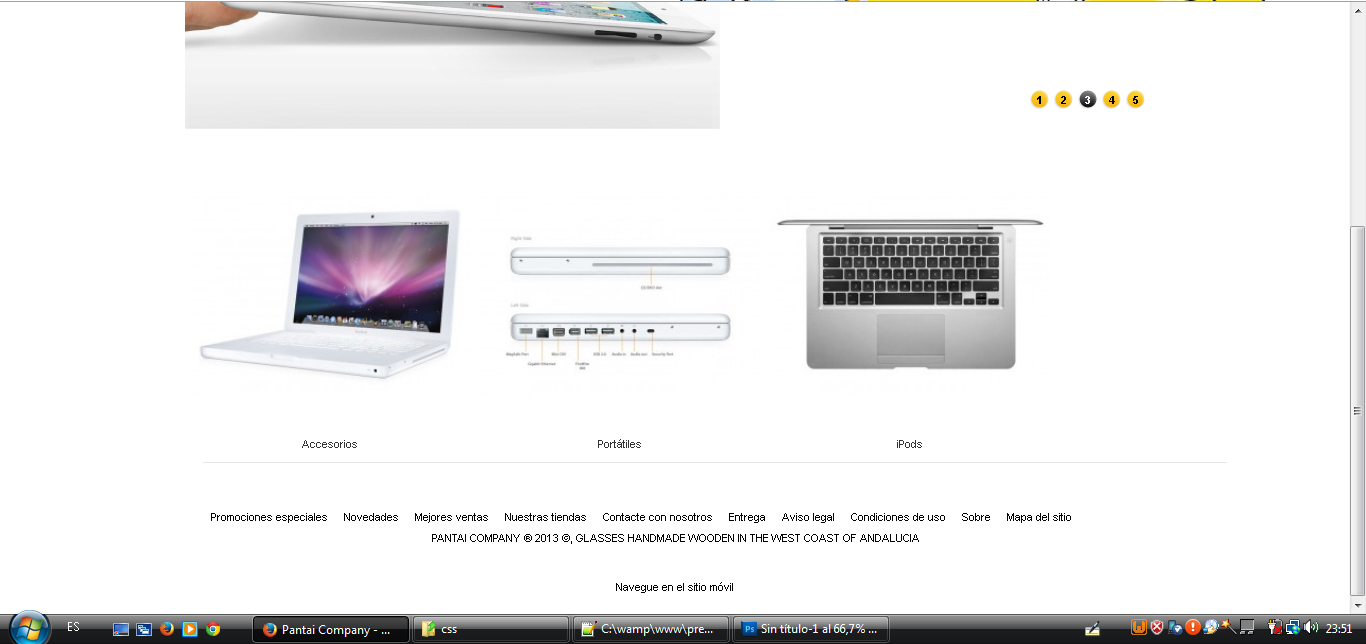Click the magic wand tray icon
Screen dimensions: 1366x644
pos(1229,628)
